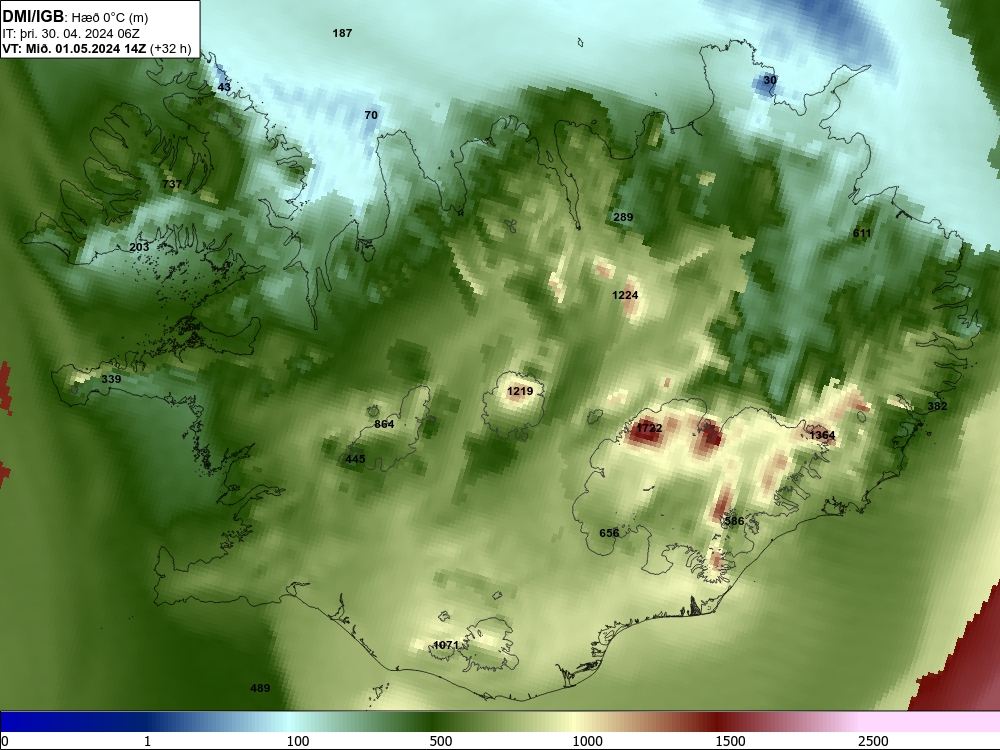Pick the 0 tick on the color scale
The height and width of the screenshot is (750, 1000).
[x=5, y=741]
